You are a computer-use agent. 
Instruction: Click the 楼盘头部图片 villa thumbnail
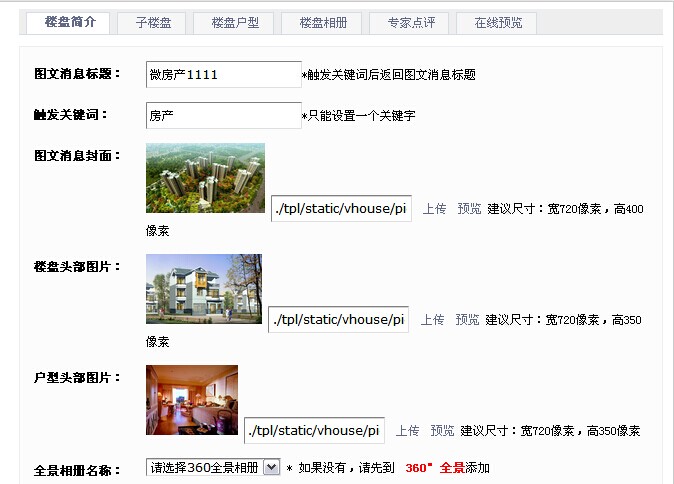coord(204,289)
